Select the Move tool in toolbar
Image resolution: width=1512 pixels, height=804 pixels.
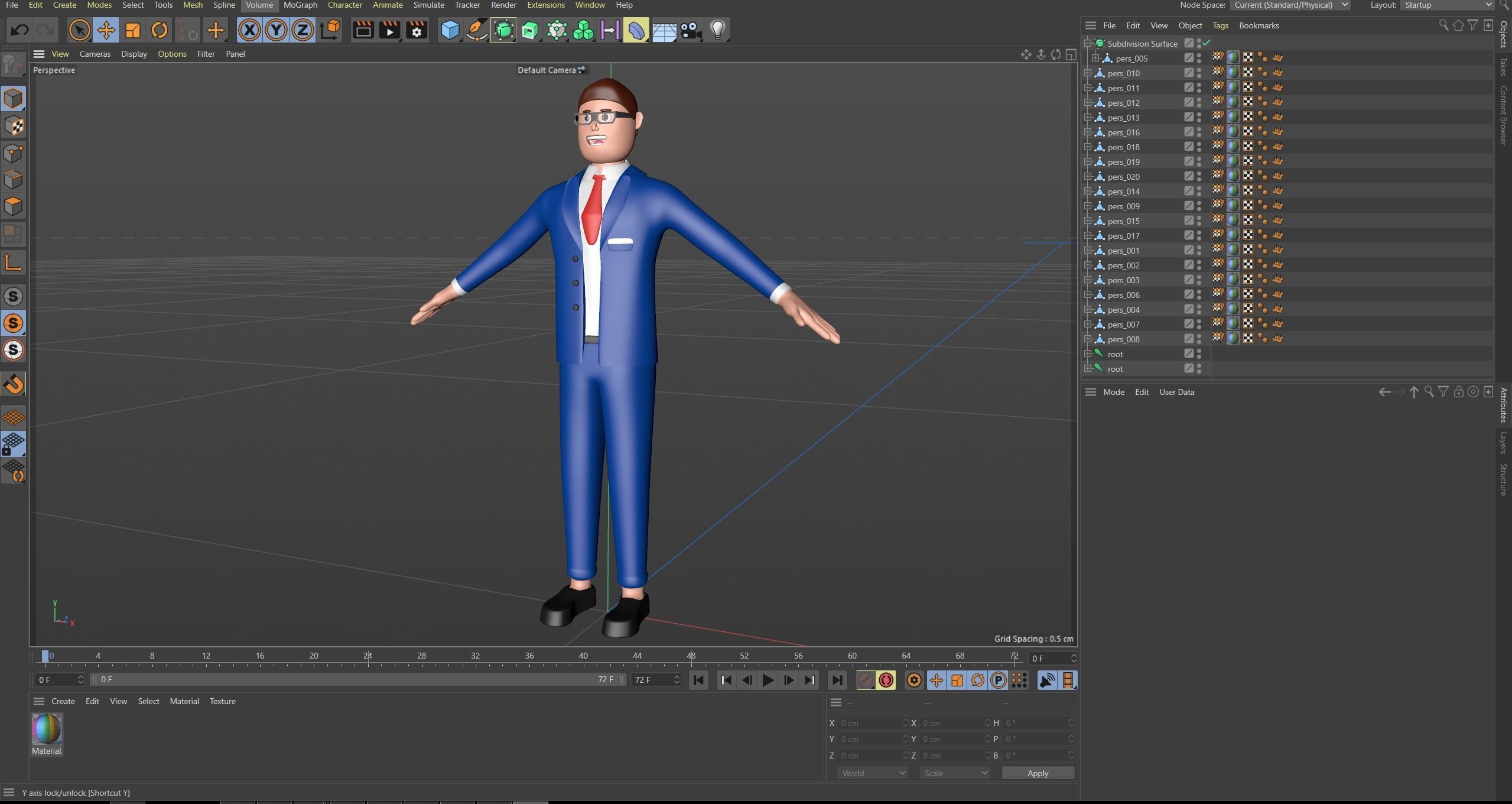tap(106, 30)
